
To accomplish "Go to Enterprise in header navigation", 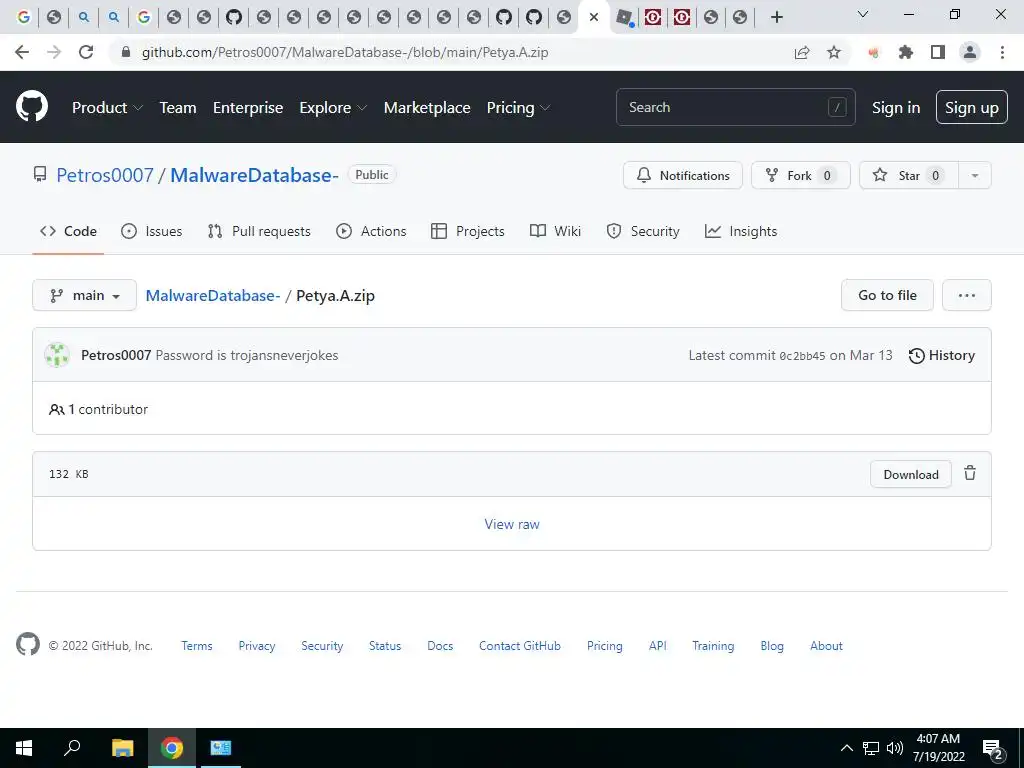I will (x=248, y=108).
